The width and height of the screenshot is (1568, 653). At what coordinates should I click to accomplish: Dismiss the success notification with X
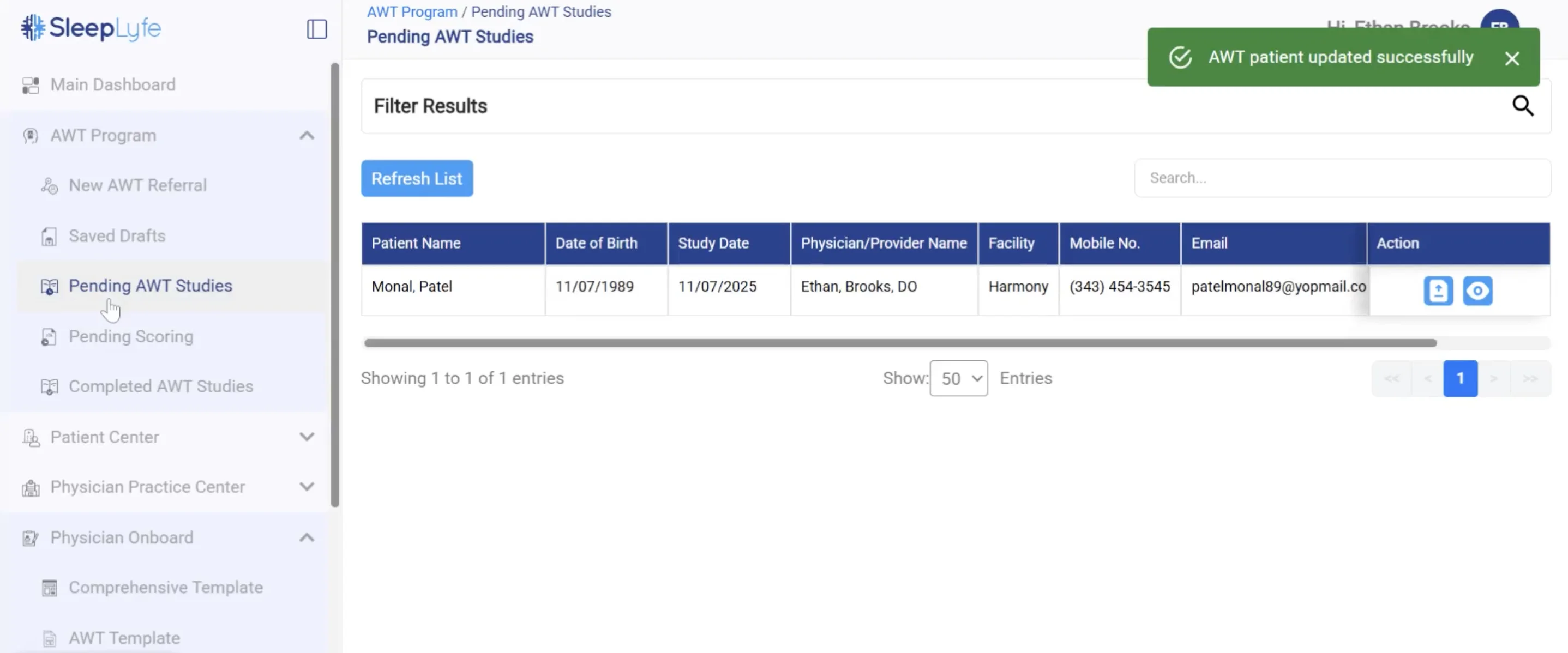(1511, 58)
